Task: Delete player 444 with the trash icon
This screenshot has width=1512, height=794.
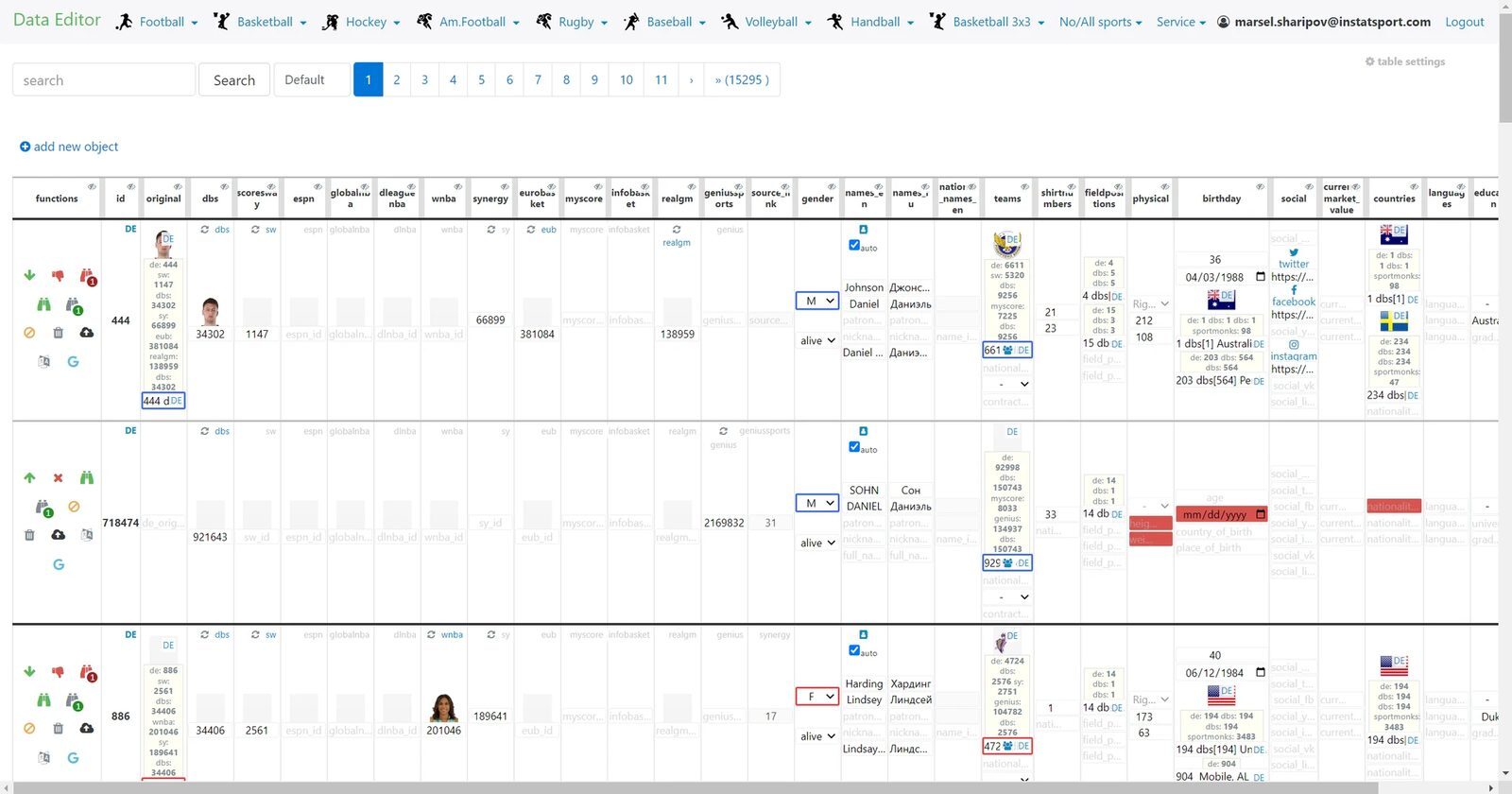Action: click(x=58, y=333)
